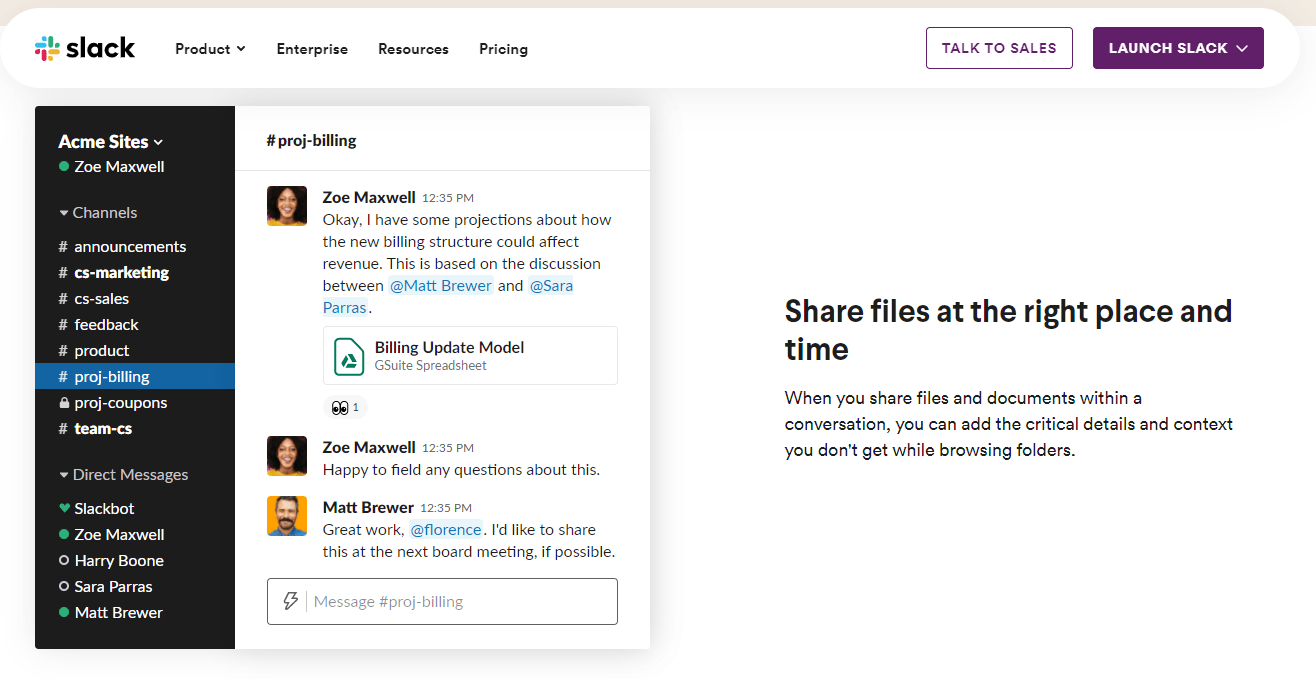Viewport: 1316px width, 679px height.
Task: Expand the Acme Sites workspace menu
Action: pyautogui.click(x=111, y=142)
